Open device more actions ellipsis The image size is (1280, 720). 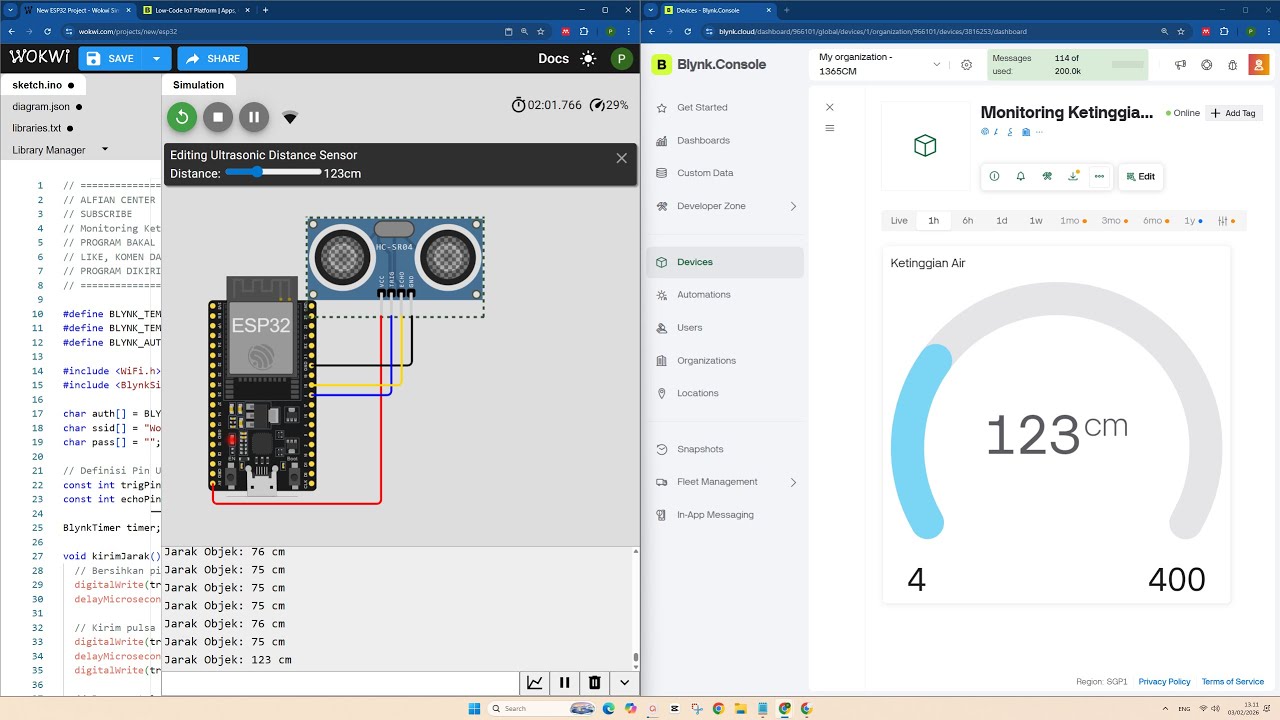pyautogui.click(x=1099, y=176)
